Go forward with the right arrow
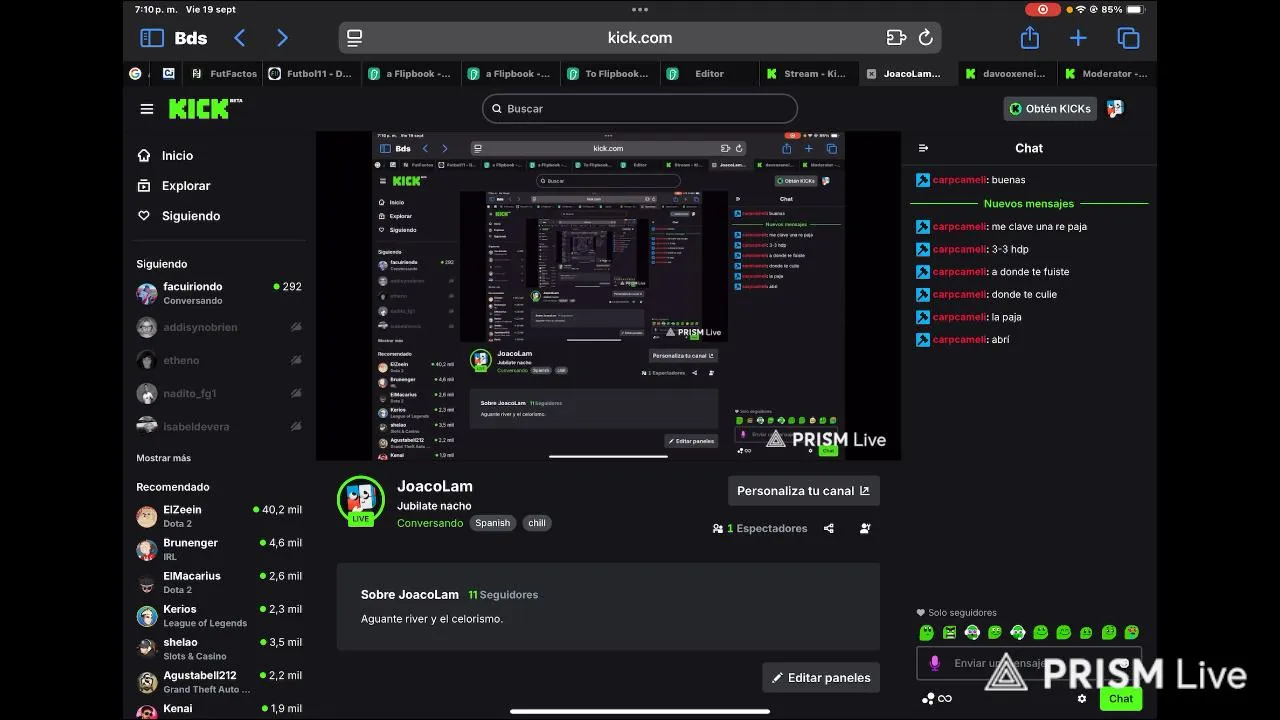Viewport: 1280px width, 720px height. (282, 38)
